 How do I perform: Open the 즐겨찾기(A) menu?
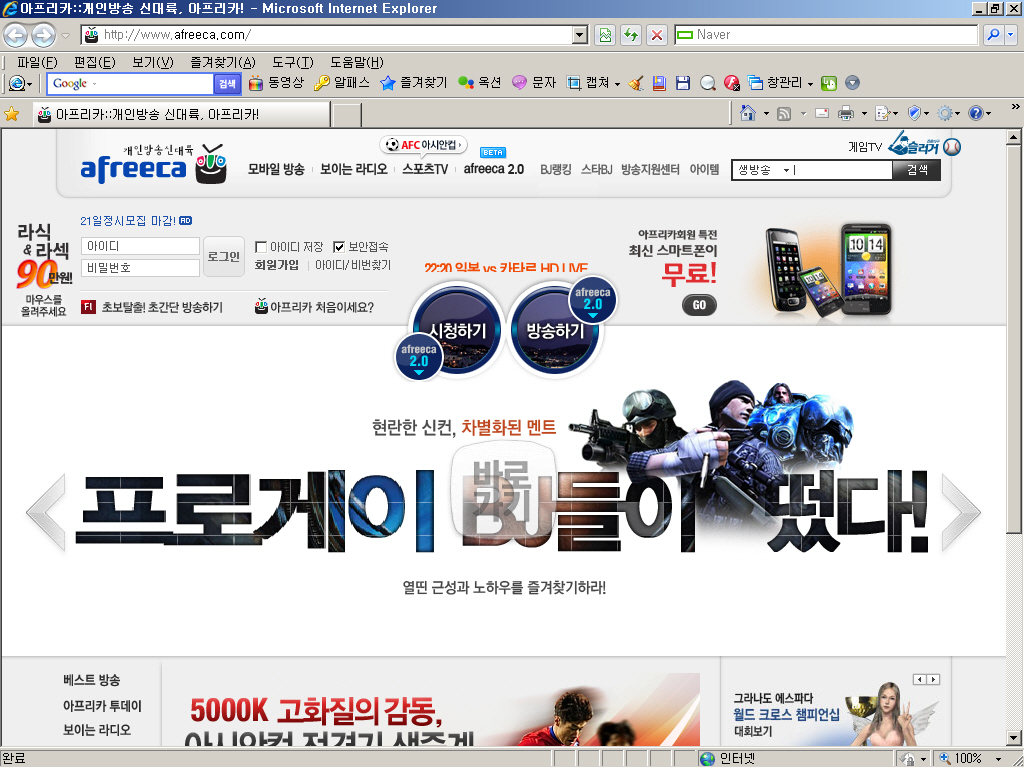tap(223, 62)
